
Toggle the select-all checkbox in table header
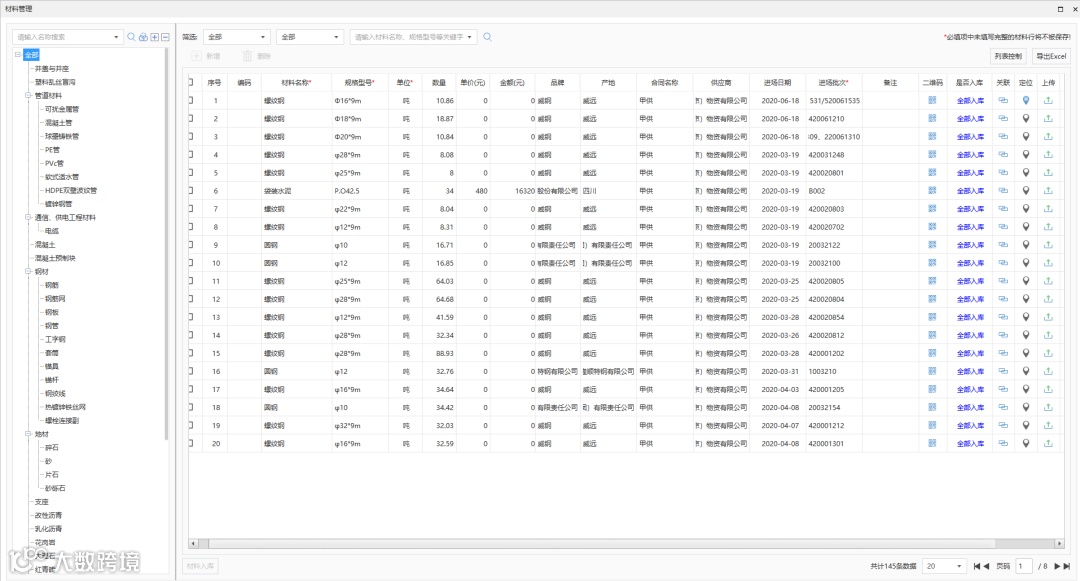(191, 82)
